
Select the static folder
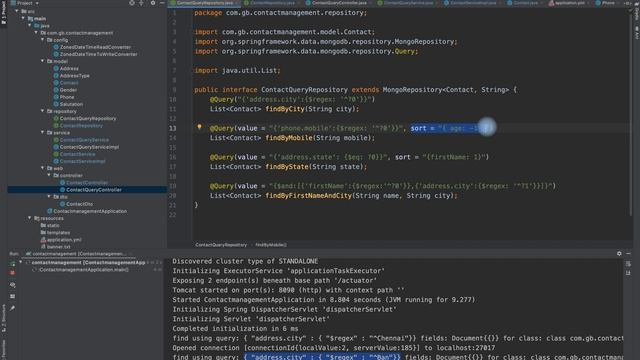53,225
